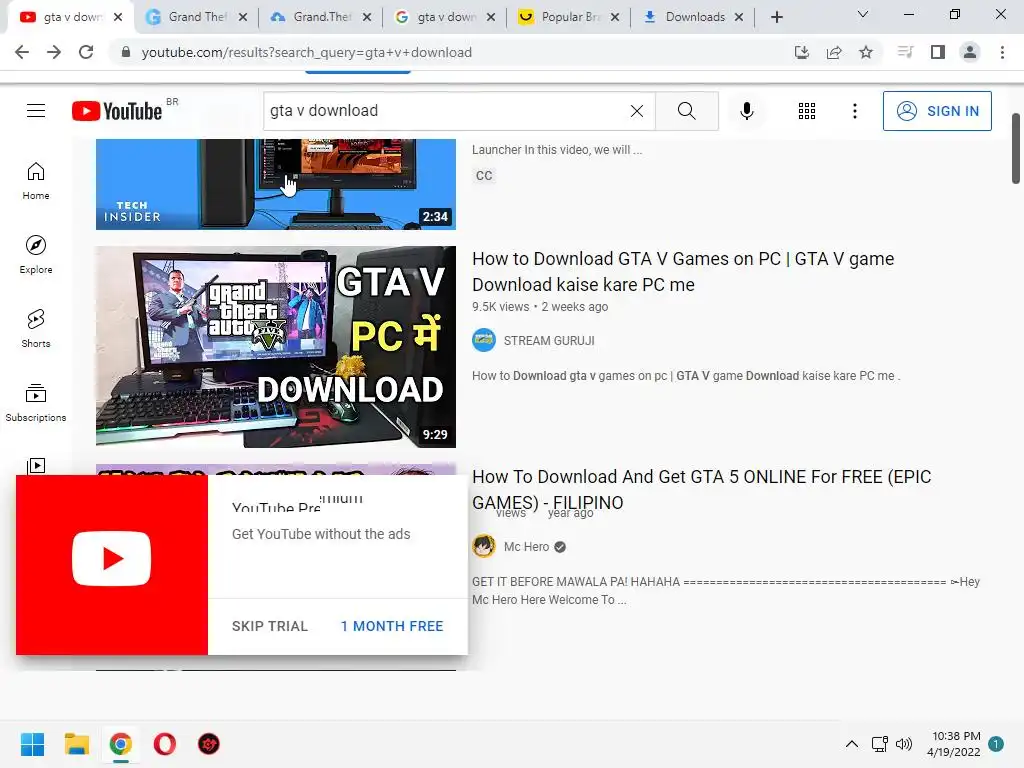Open YouTube settings three-dot menu
This screenshot has width=1024, height=768.
click(854, 111)
